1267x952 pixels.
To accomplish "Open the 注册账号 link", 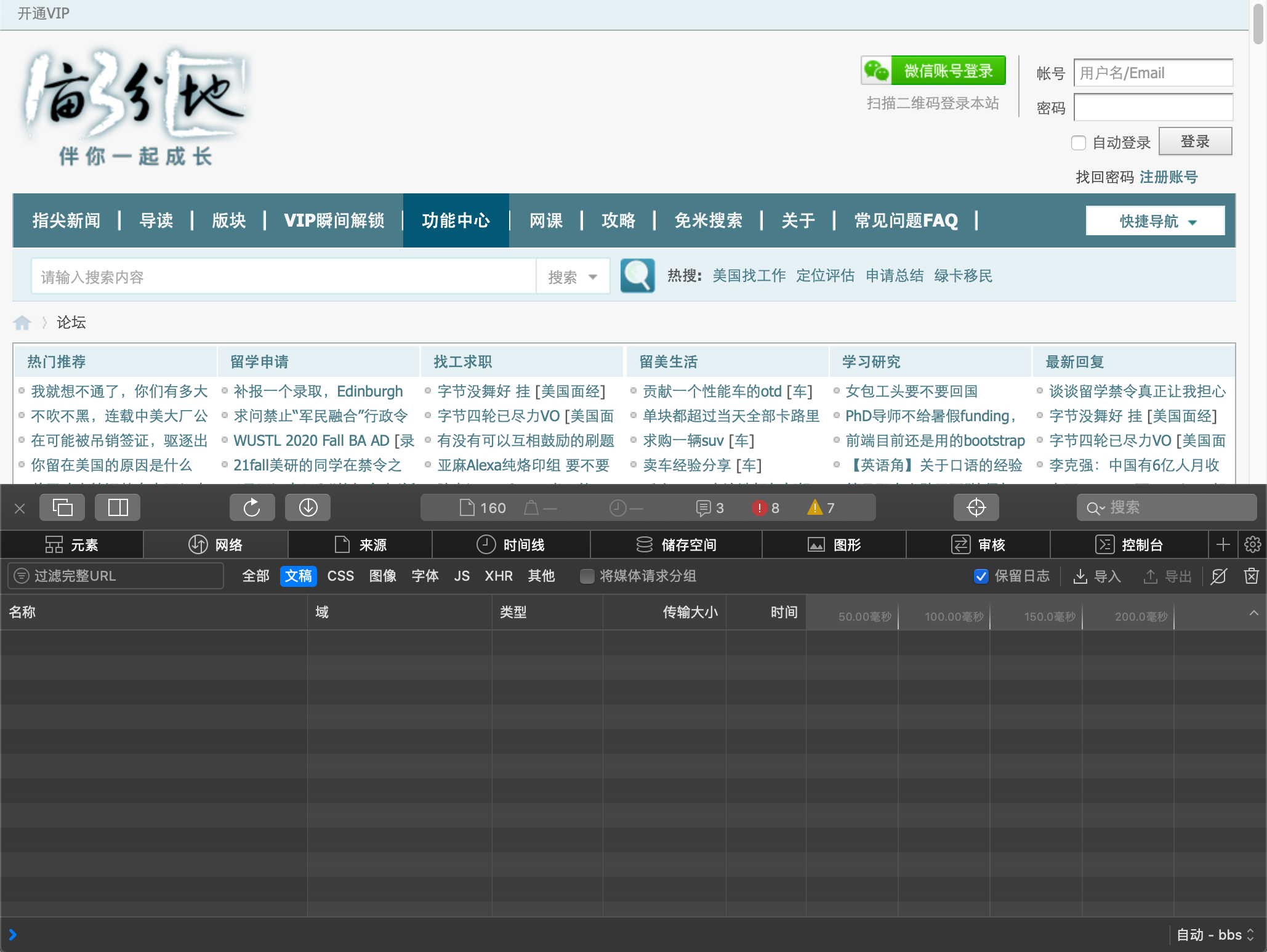I will click(x=1168, y=177).
